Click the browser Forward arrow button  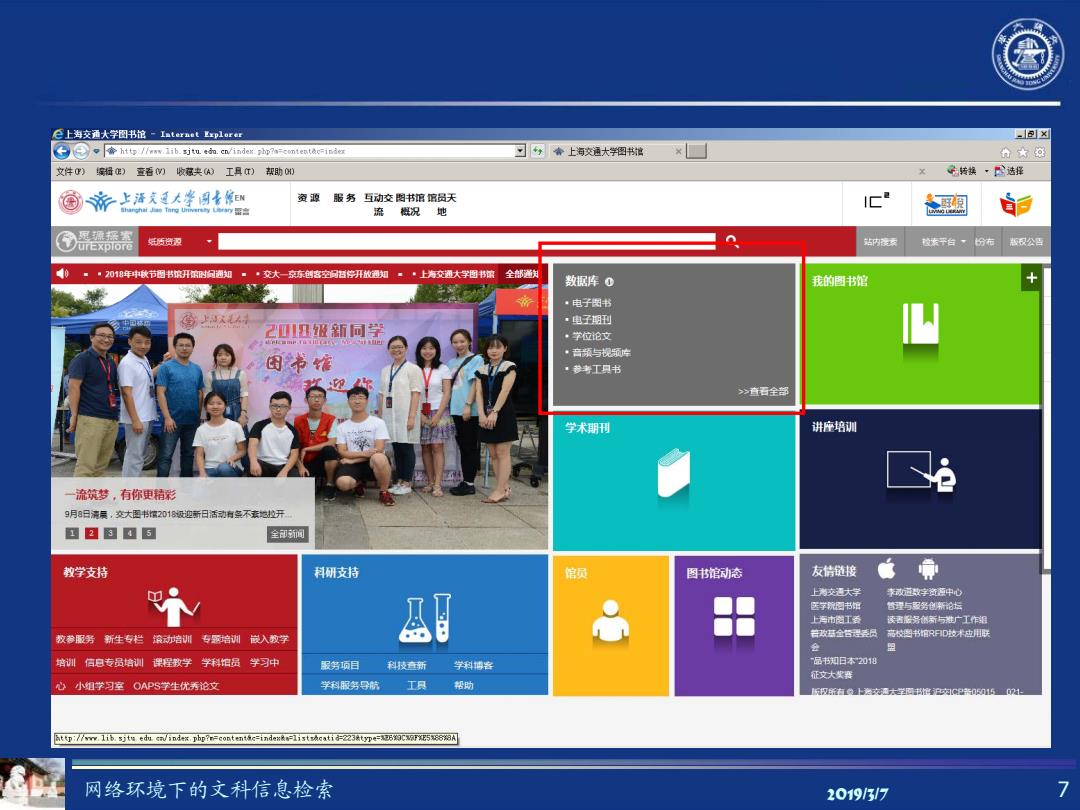[x=81, y=151]
